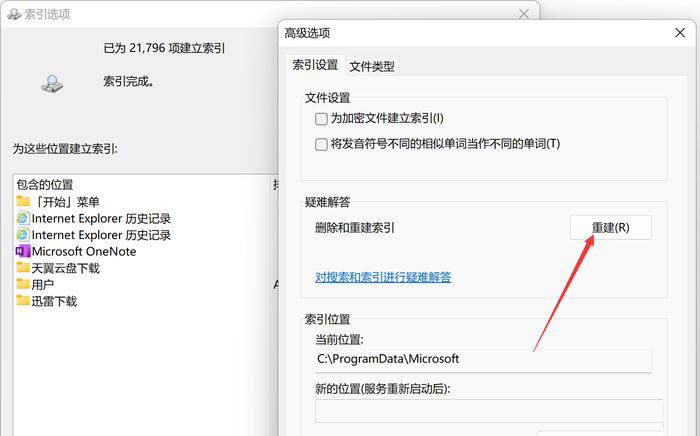Close the 索引选项 window
The width and height of the screenshot is (700, 436).
[524, 14]
